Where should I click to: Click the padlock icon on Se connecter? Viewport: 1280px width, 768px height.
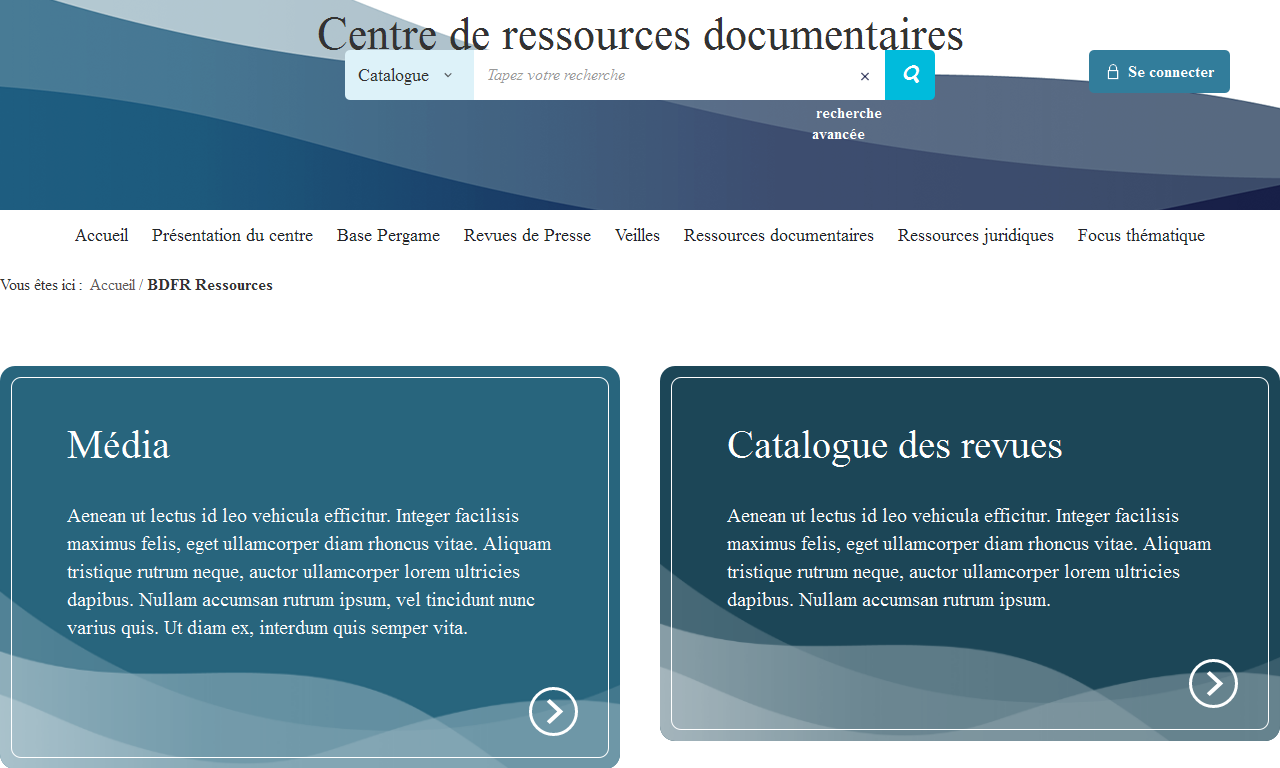click(1112, 72)
